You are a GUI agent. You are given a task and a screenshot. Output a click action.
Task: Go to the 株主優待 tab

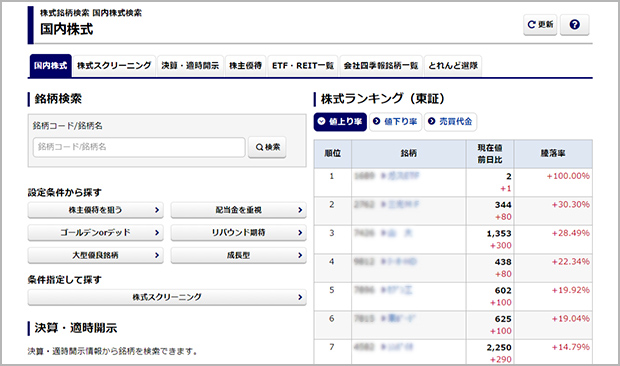(246, 66)
